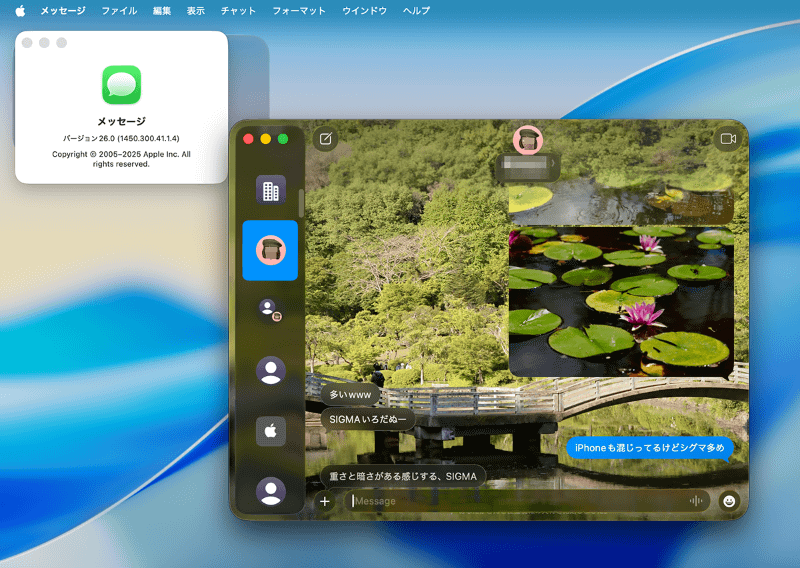Open the フォーマット menu
This screenshot has height=568, width=800.
pyautogui.click(x=299, y=11)
